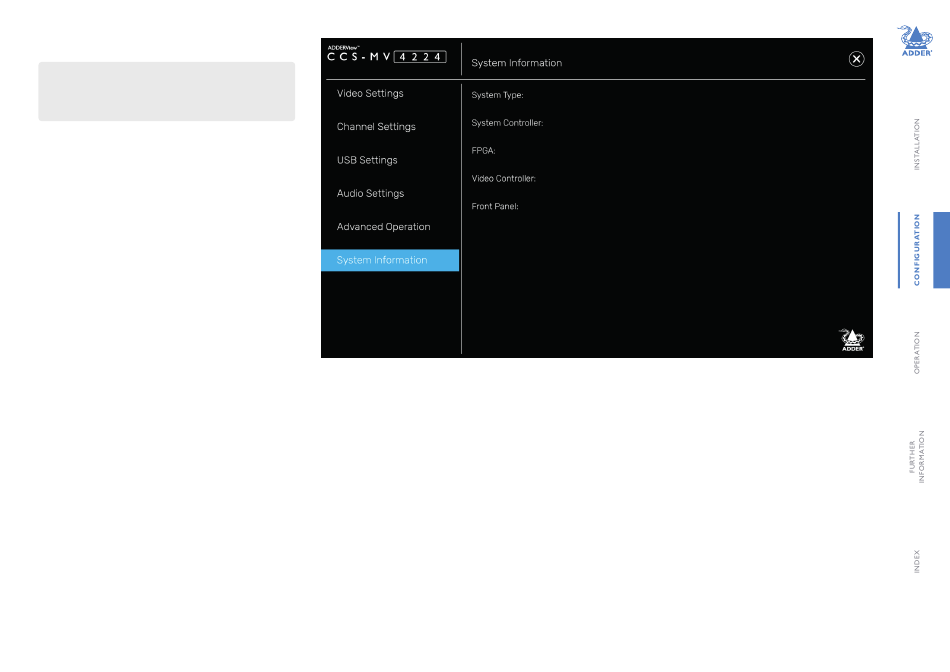Jump to the Installation side tab
Screen dimensions: 950x672
point(917,144)
